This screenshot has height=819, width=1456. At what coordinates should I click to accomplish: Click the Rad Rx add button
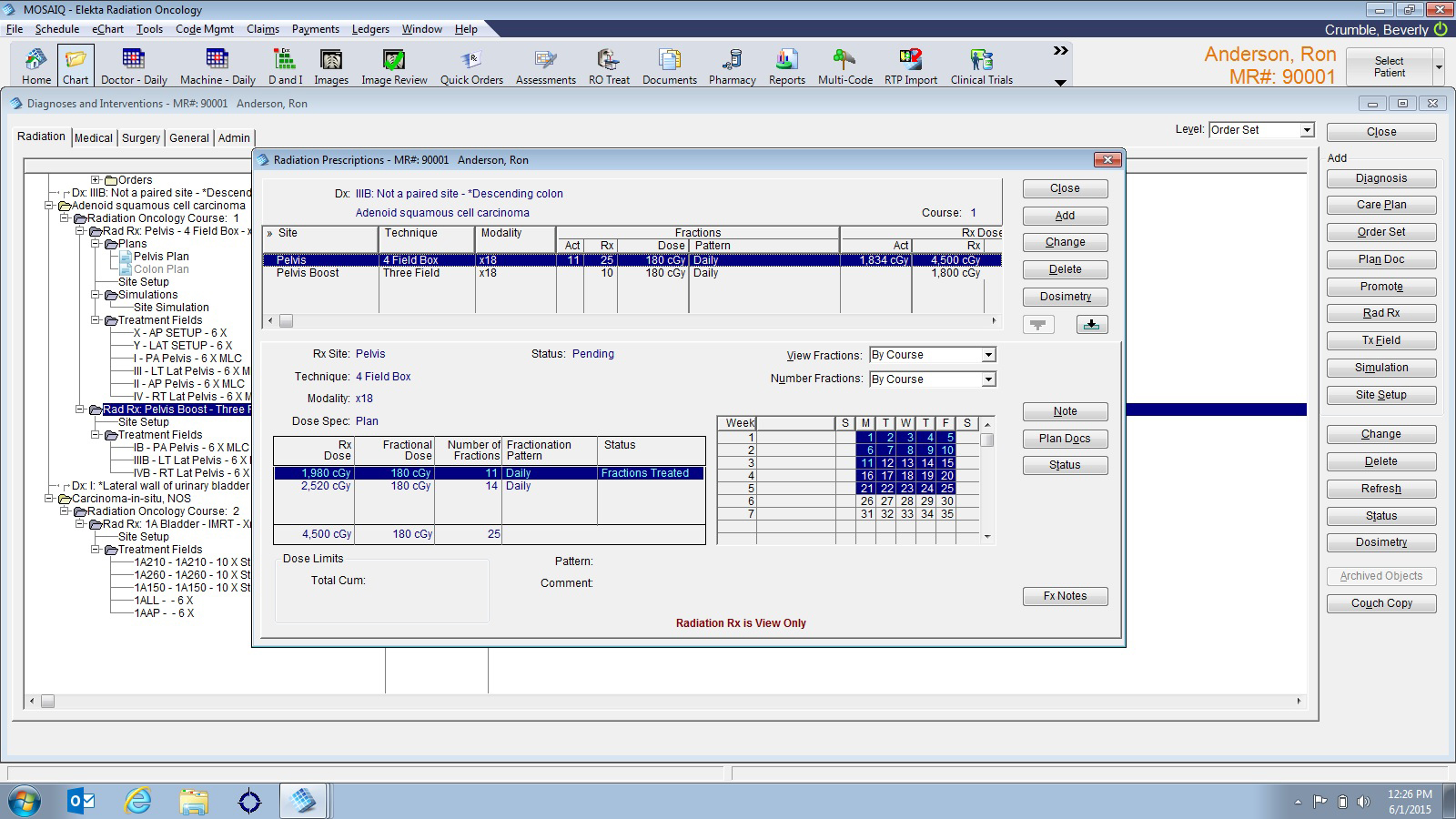point(1381,313)
